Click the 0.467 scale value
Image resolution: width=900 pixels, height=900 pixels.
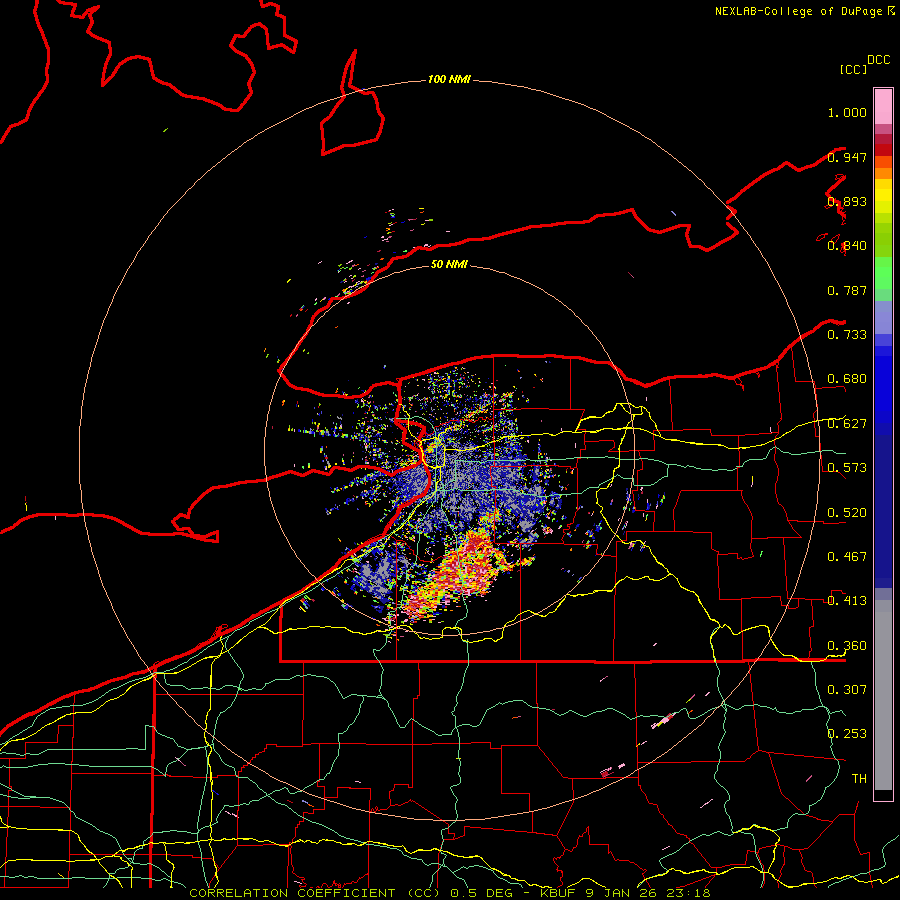[847, 557]
